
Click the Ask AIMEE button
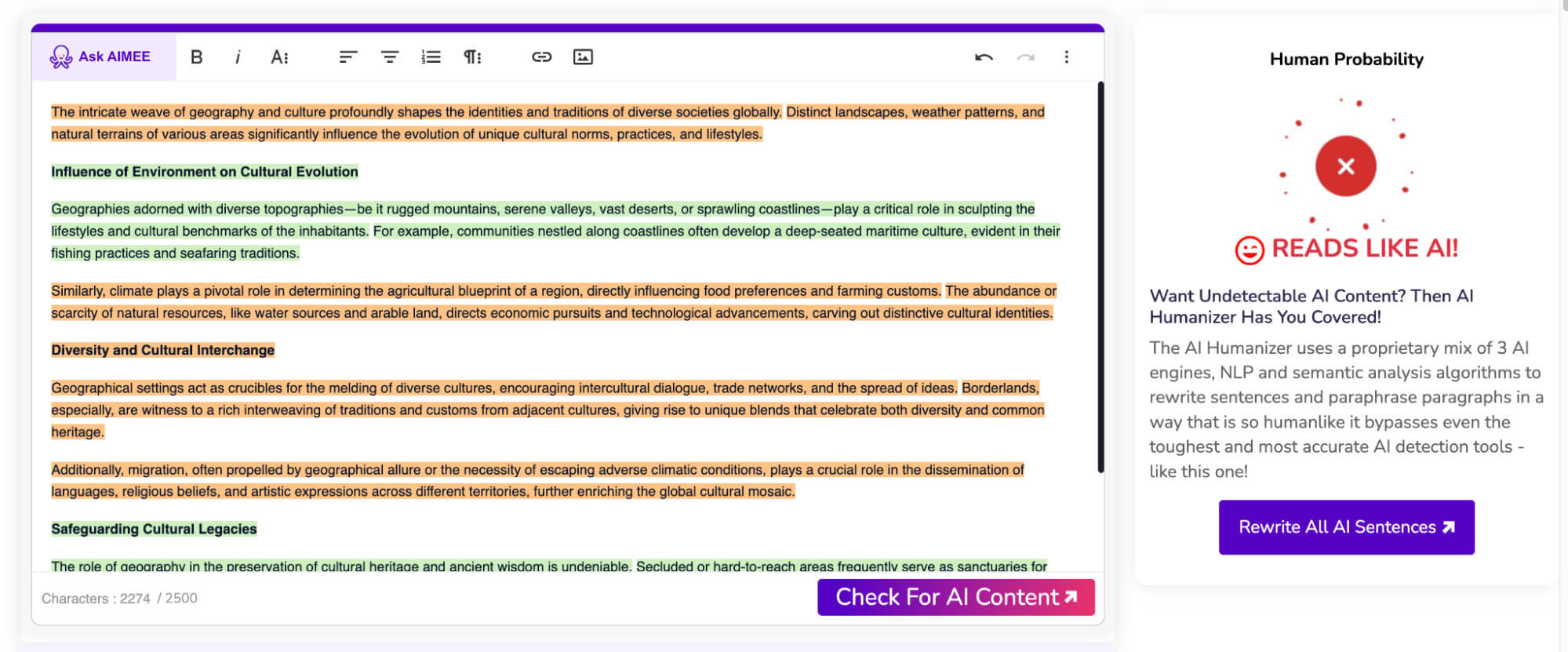pyautogui.click(x=102, y=56)
